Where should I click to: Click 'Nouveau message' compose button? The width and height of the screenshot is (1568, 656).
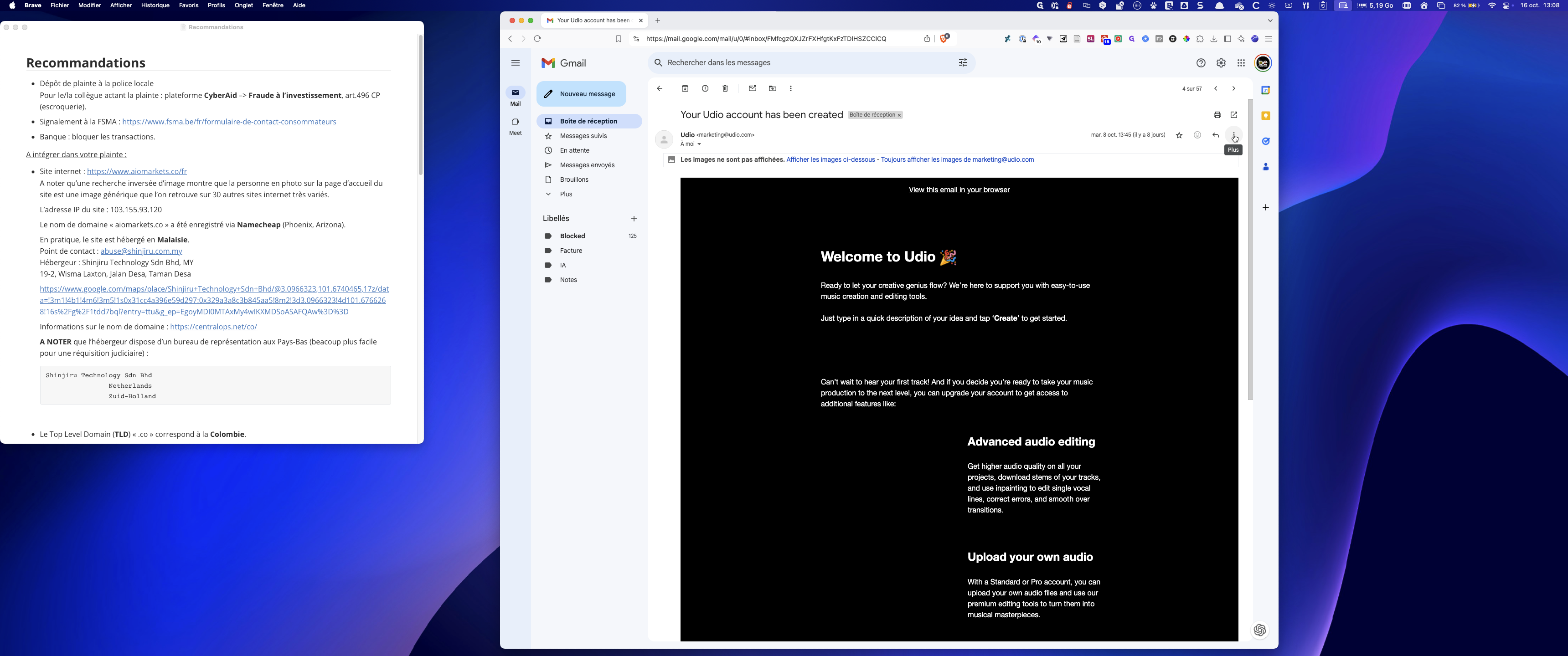(x=581, y=94)
